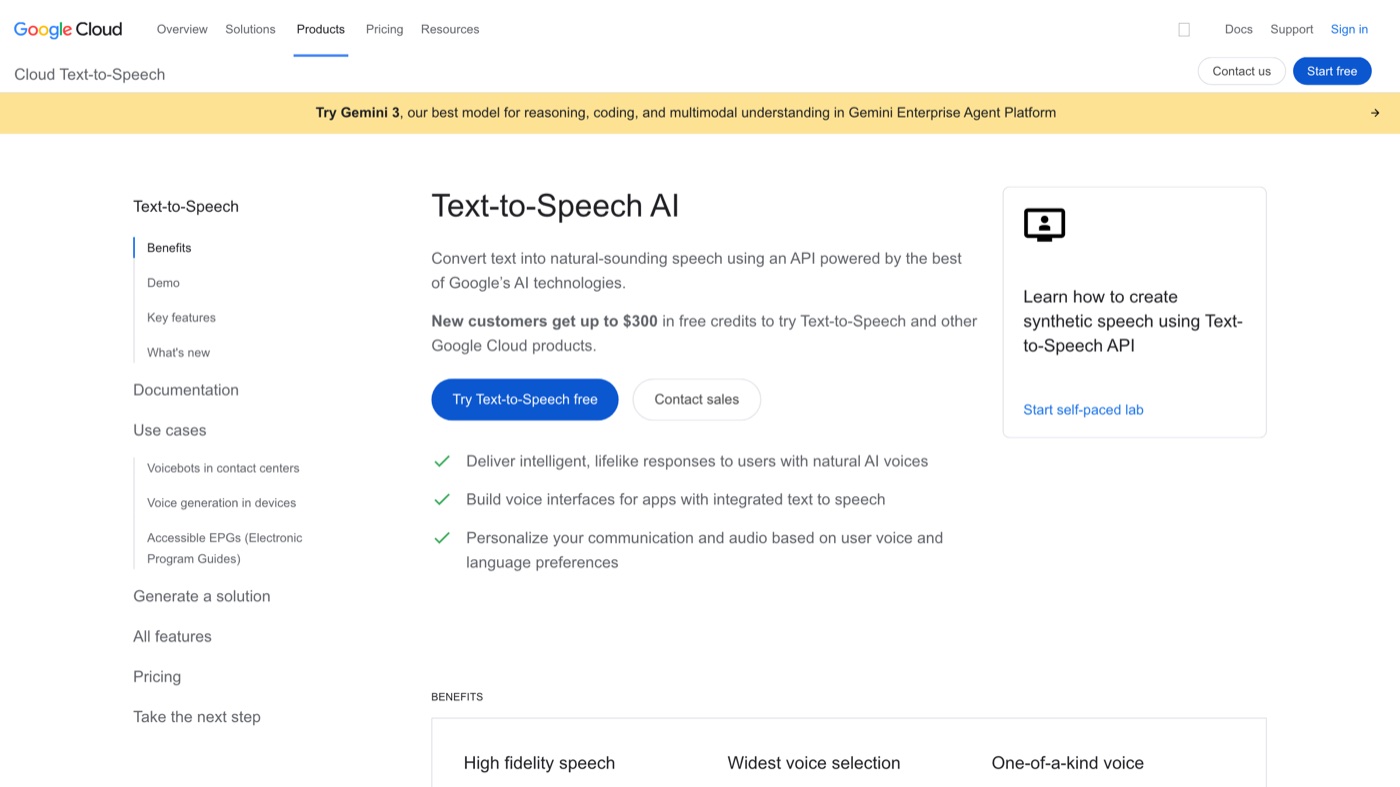Click 'Widest voice selection' benefit heading
Viewport: 1400px width, 787px height.
pyautogui.click(x=814, y=763)
